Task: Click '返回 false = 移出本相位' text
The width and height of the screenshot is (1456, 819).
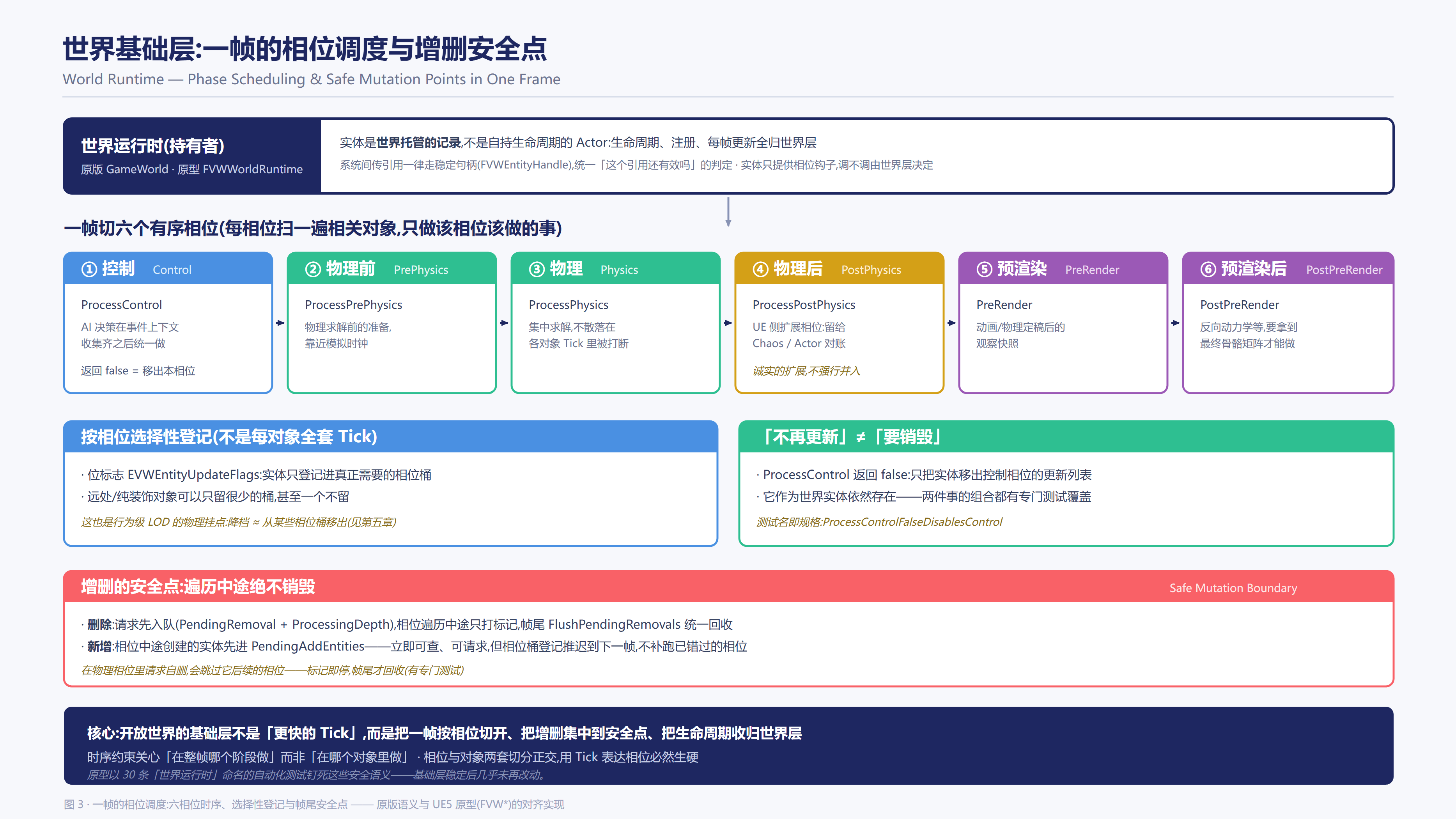Action: click(138, 371)
